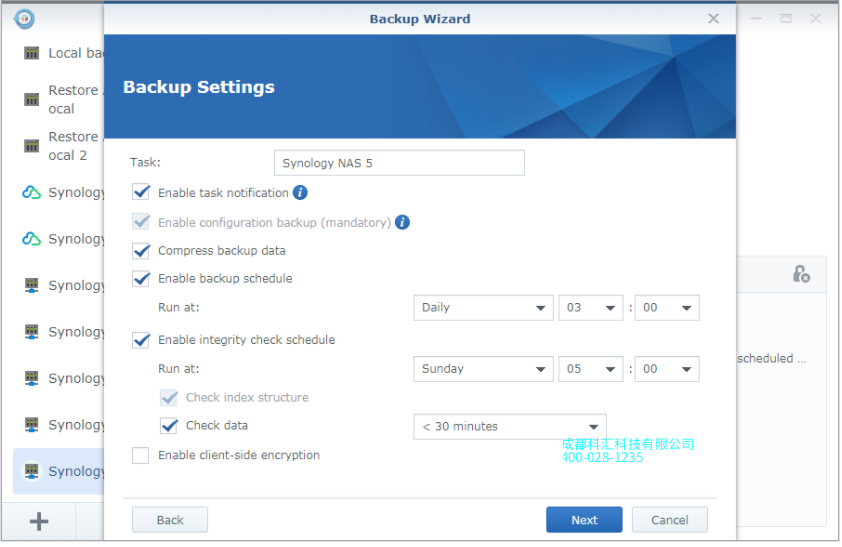
Task: Toggle Enable task notification checkbox
Action: pos(141,192)
